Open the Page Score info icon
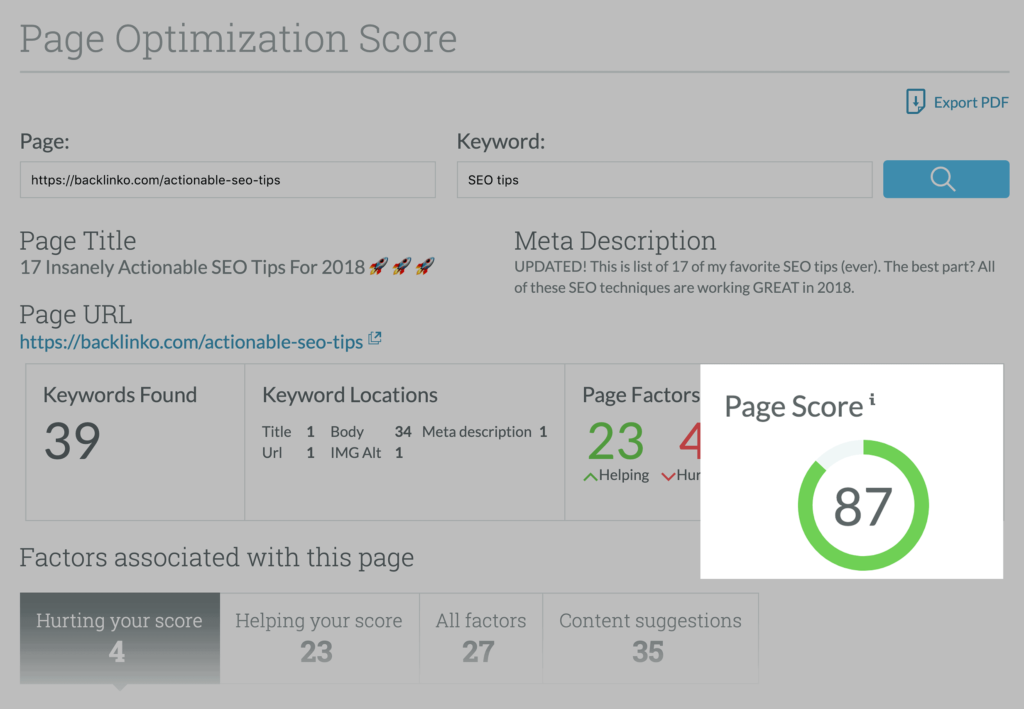 coord(872,400)
